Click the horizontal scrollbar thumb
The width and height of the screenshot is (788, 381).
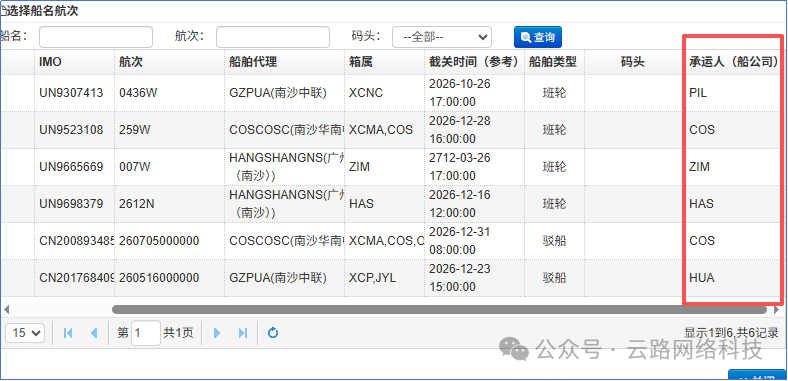[x=439, y=309]
